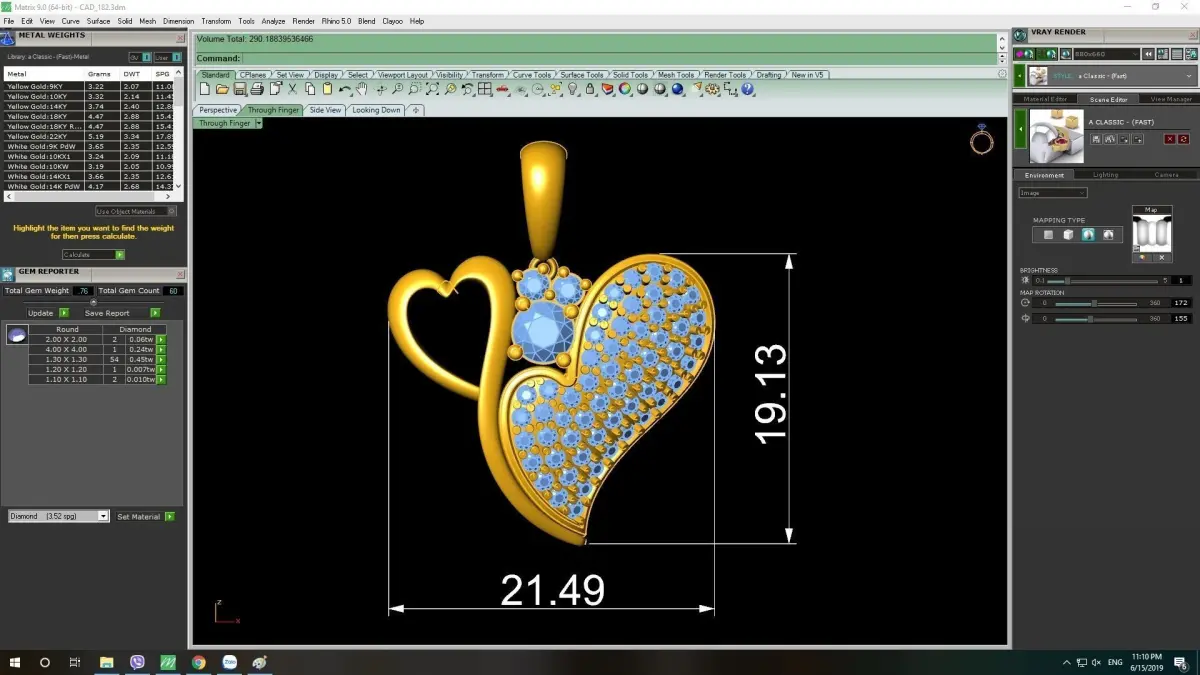Click the remove map X button
Image resolution: width=1200 pixels, height=675 pixels.
click(x=1161, y=258)
